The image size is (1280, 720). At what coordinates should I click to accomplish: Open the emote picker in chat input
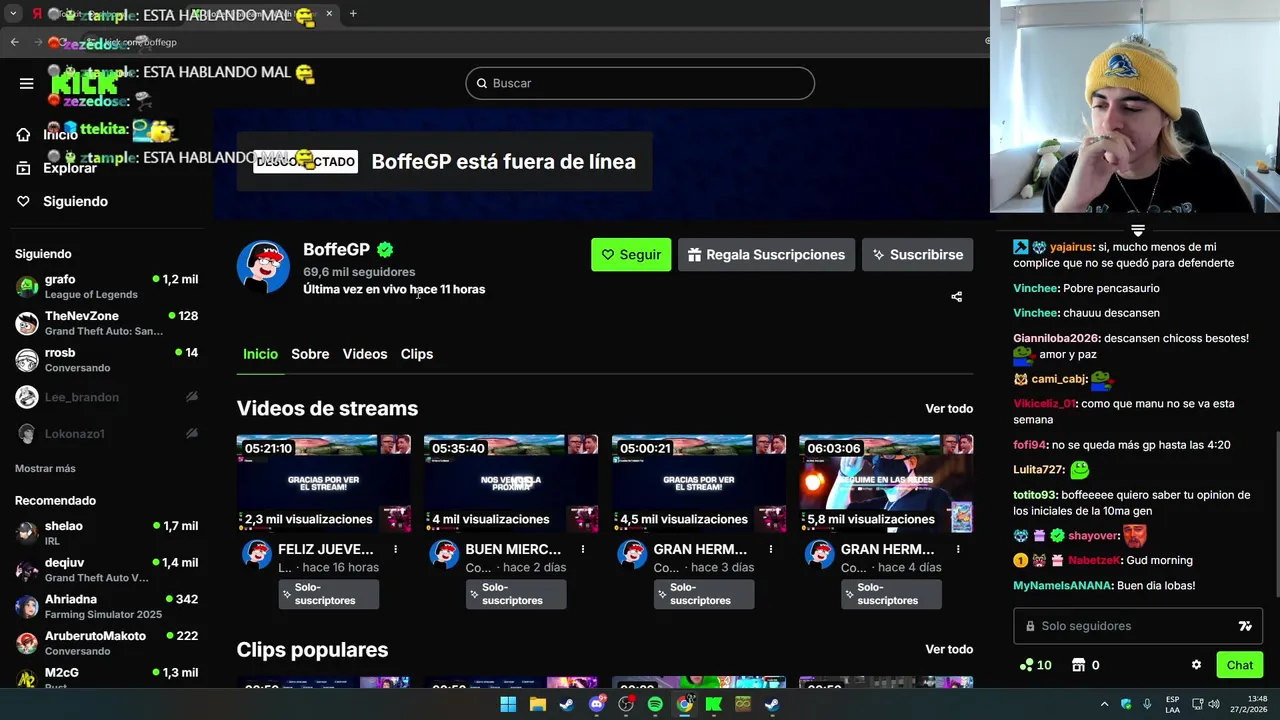(x=1245, y=626)
